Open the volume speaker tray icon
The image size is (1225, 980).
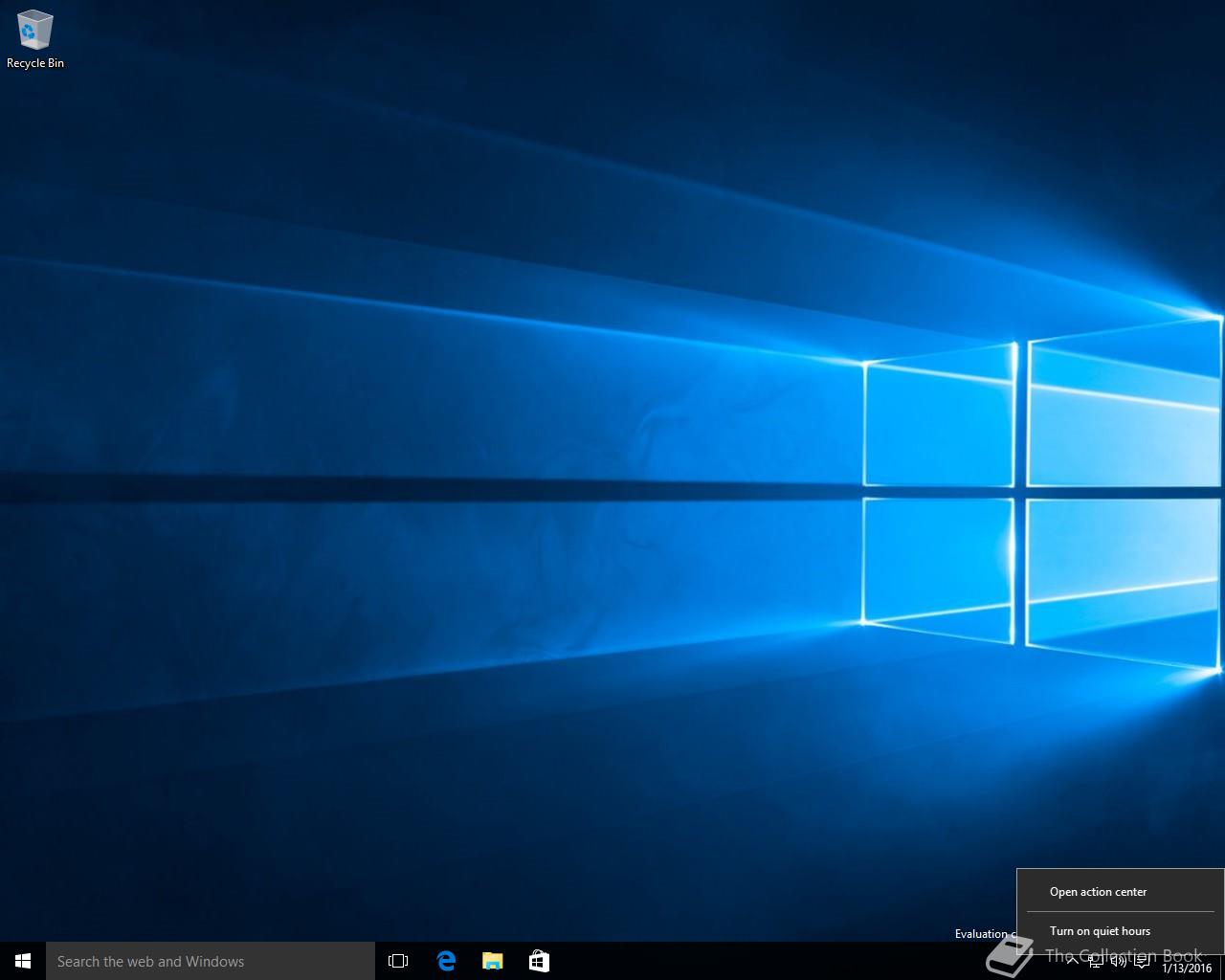[1119, 961]
